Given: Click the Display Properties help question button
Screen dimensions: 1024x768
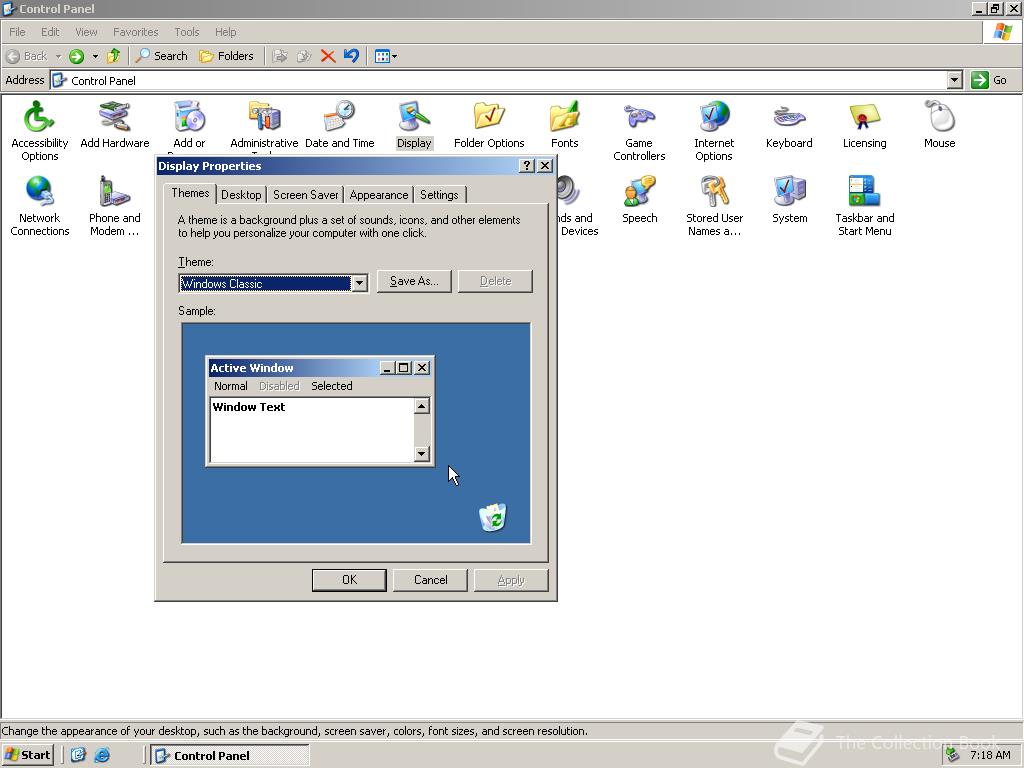Looking at the screenshot, I should click(527, 166).
